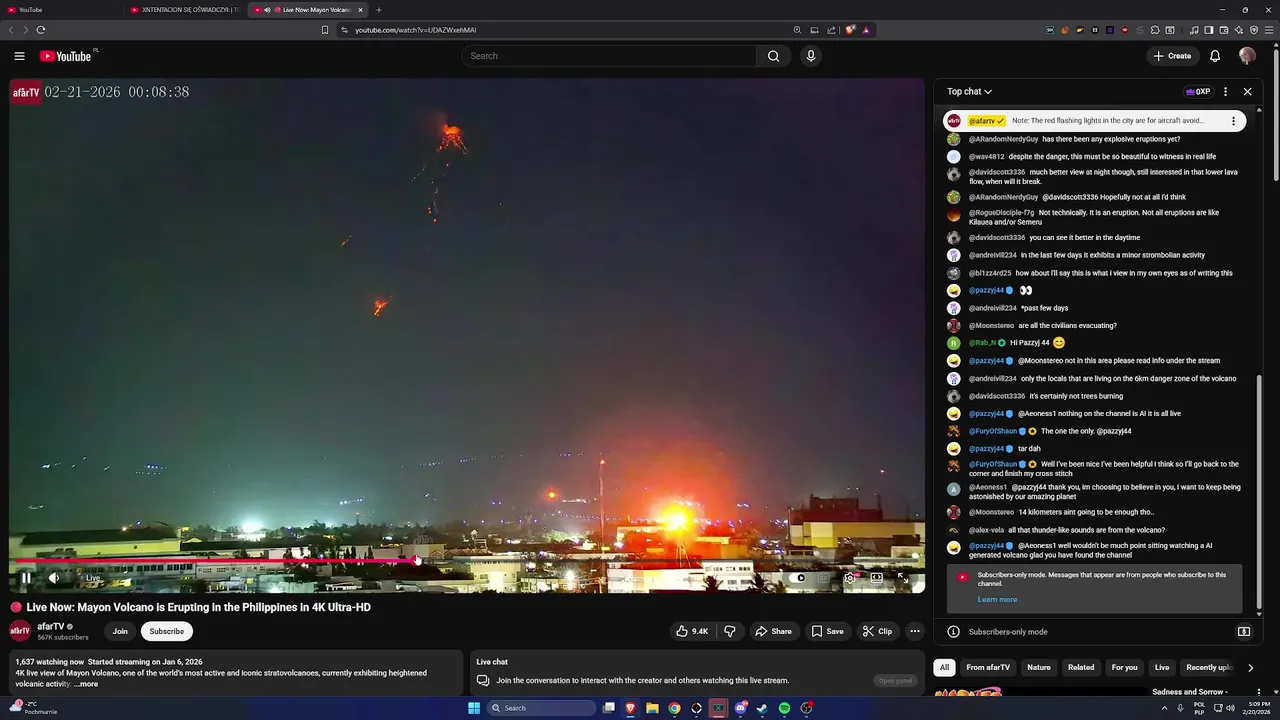Select the For you chip

pos(1125,667)
